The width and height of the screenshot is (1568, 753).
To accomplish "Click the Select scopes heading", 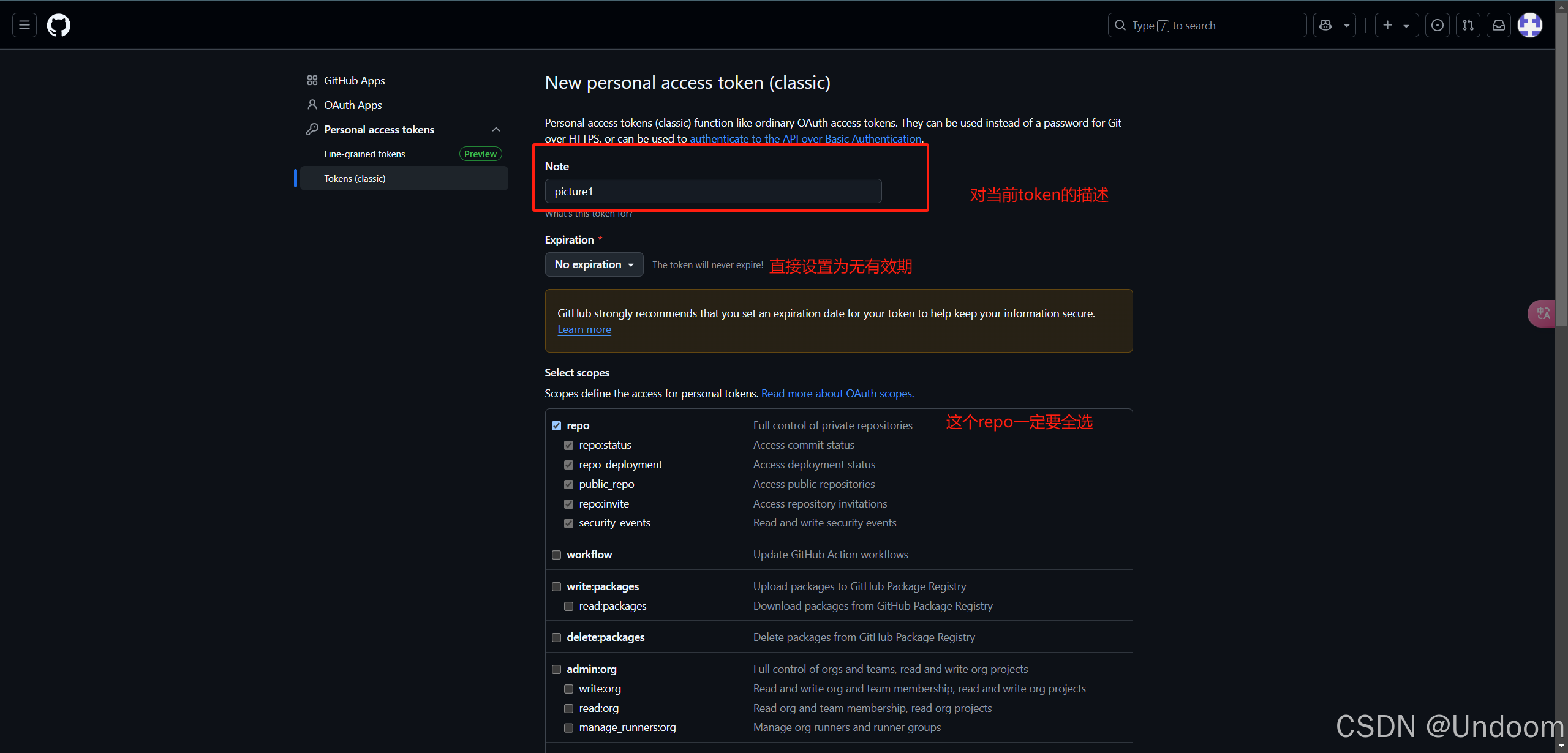I will pos(577,372).
